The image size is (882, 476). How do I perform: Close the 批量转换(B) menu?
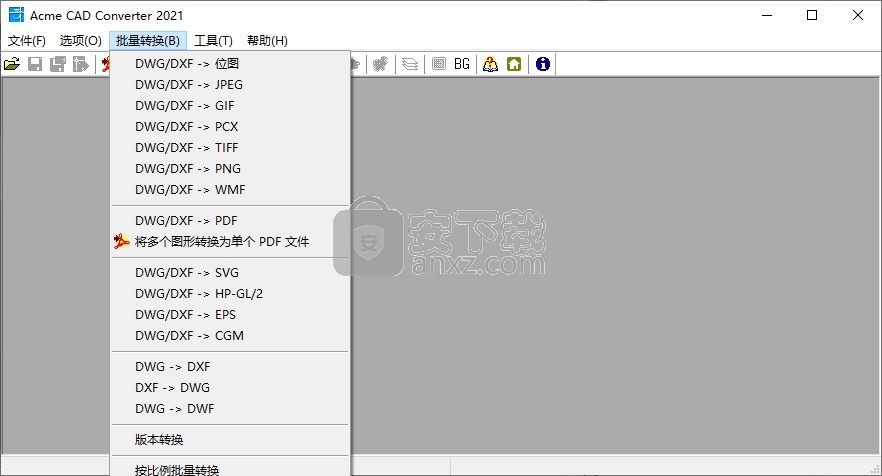tap(148, 41)
